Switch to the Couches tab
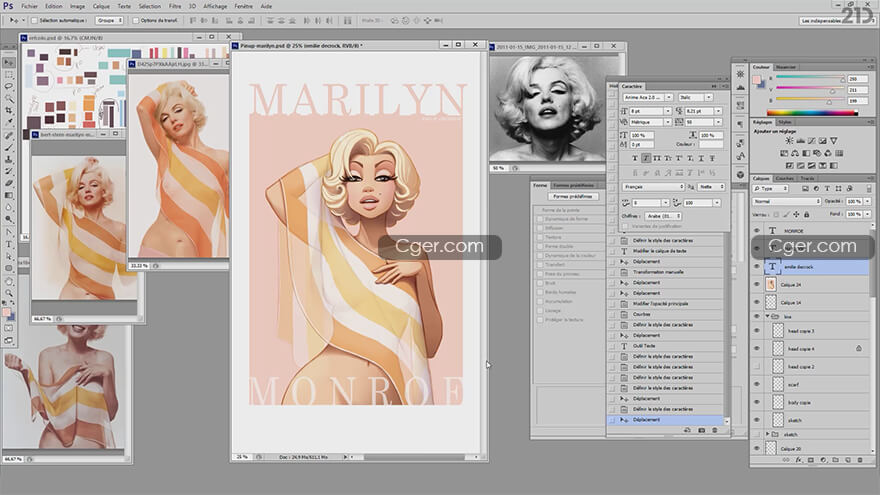The height and width of the screenshot is (495, 880). (784, 178)
